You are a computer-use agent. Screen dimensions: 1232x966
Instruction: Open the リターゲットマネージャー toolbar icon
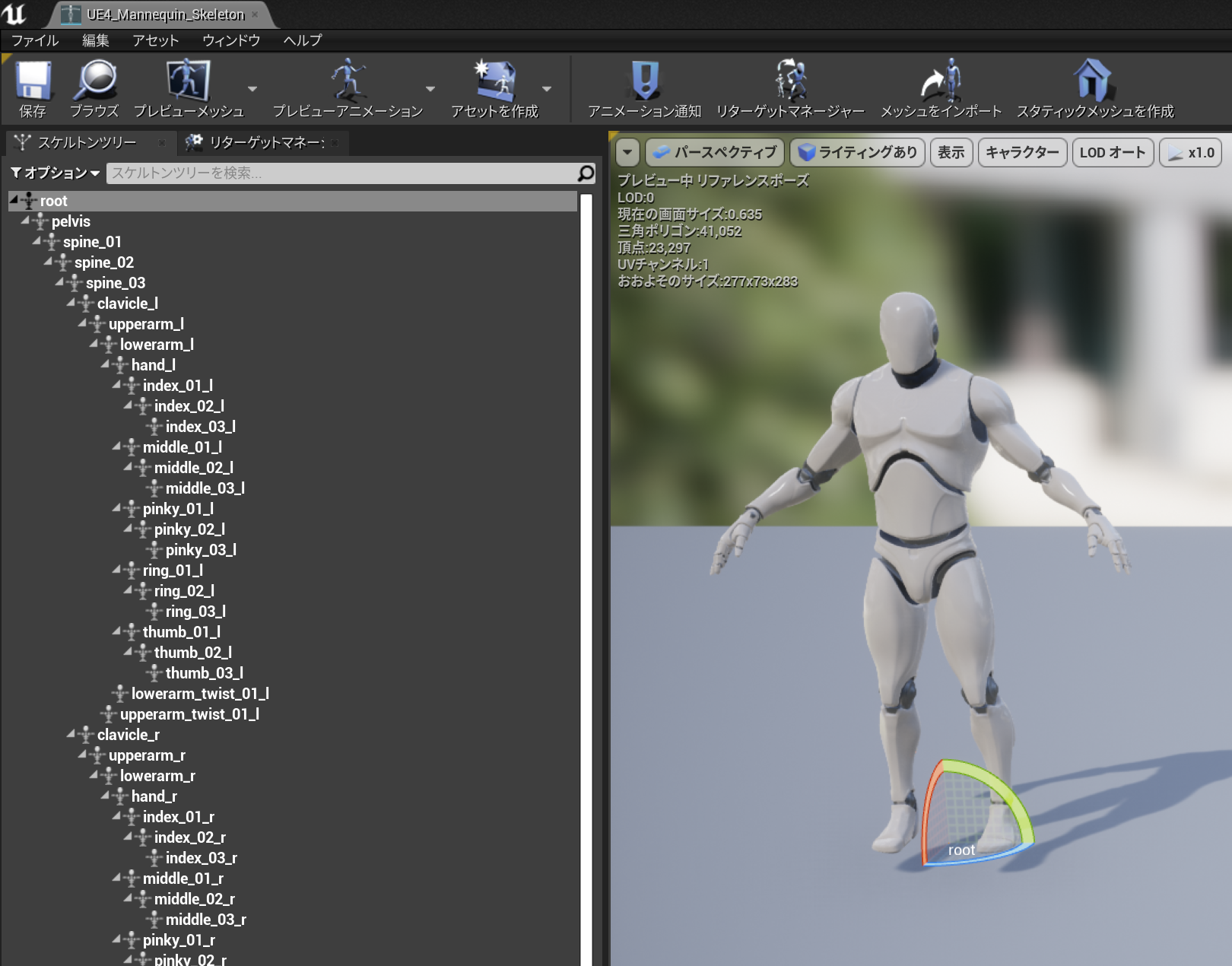point(790,80)
